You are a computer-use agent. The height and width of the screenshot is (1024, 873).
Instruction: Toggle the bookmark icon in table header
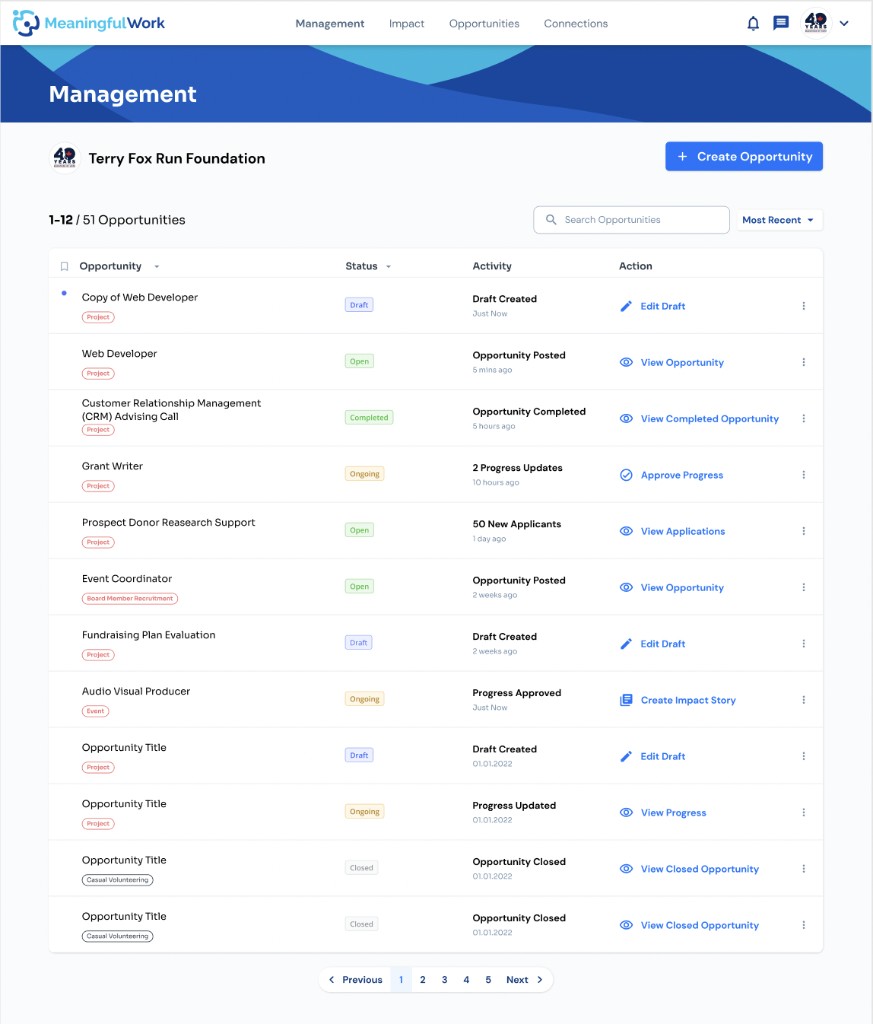(64, 266)
